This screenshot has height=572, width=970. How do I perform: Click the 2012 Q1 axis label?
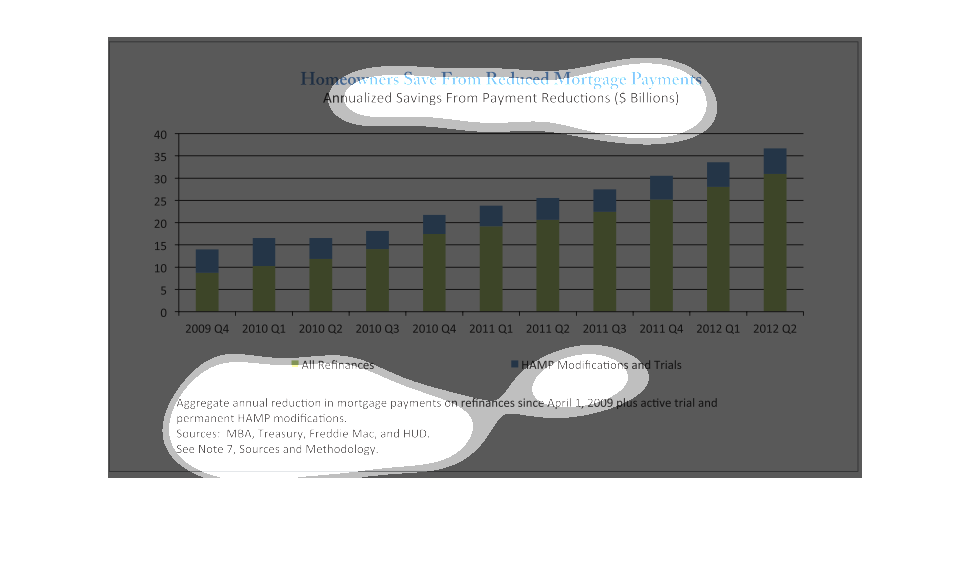(718, 329)
